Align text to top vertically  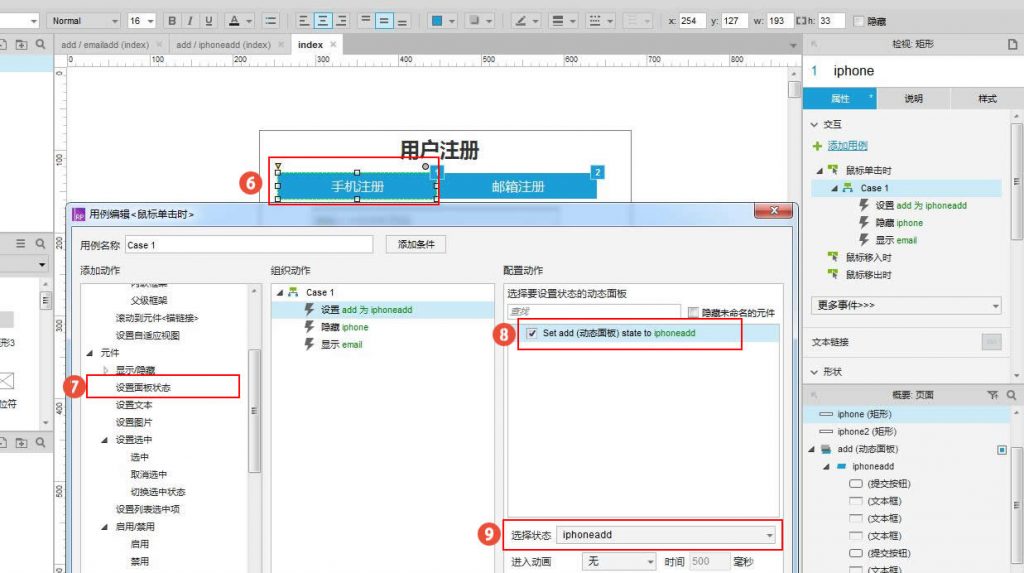[x=366, y=21]
